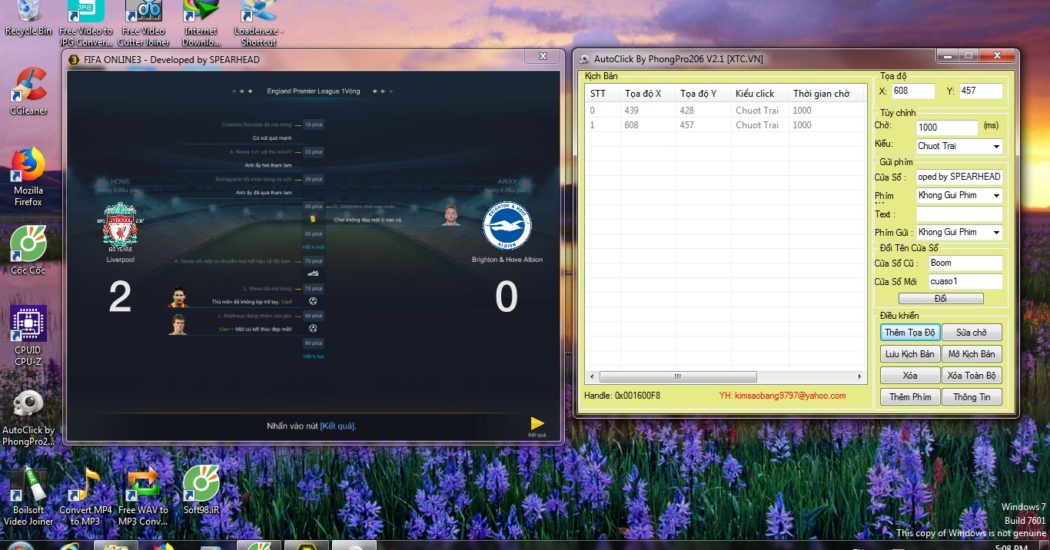Click the Thời gian chờ column header

827,94
